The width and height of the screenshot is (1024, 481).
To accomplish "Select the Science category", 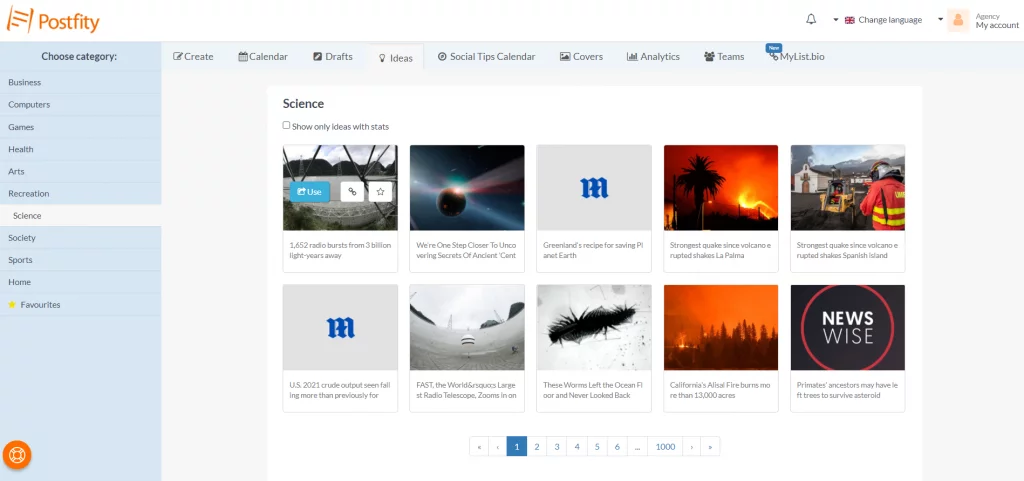I will tap(80, 215).
